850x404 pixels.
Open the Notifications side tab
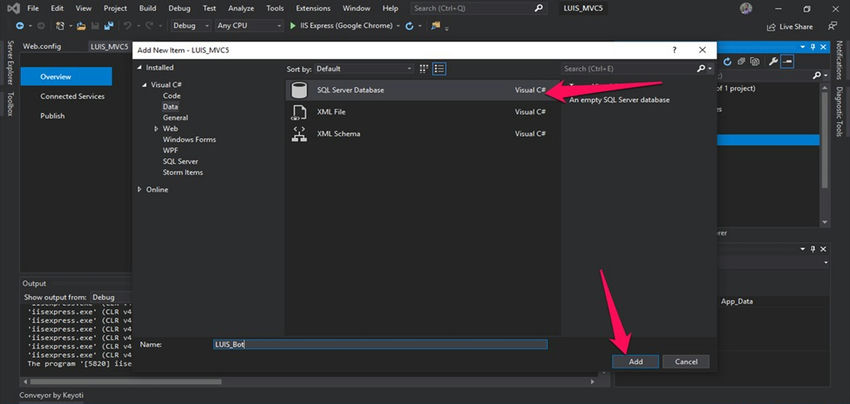point(839,60)
